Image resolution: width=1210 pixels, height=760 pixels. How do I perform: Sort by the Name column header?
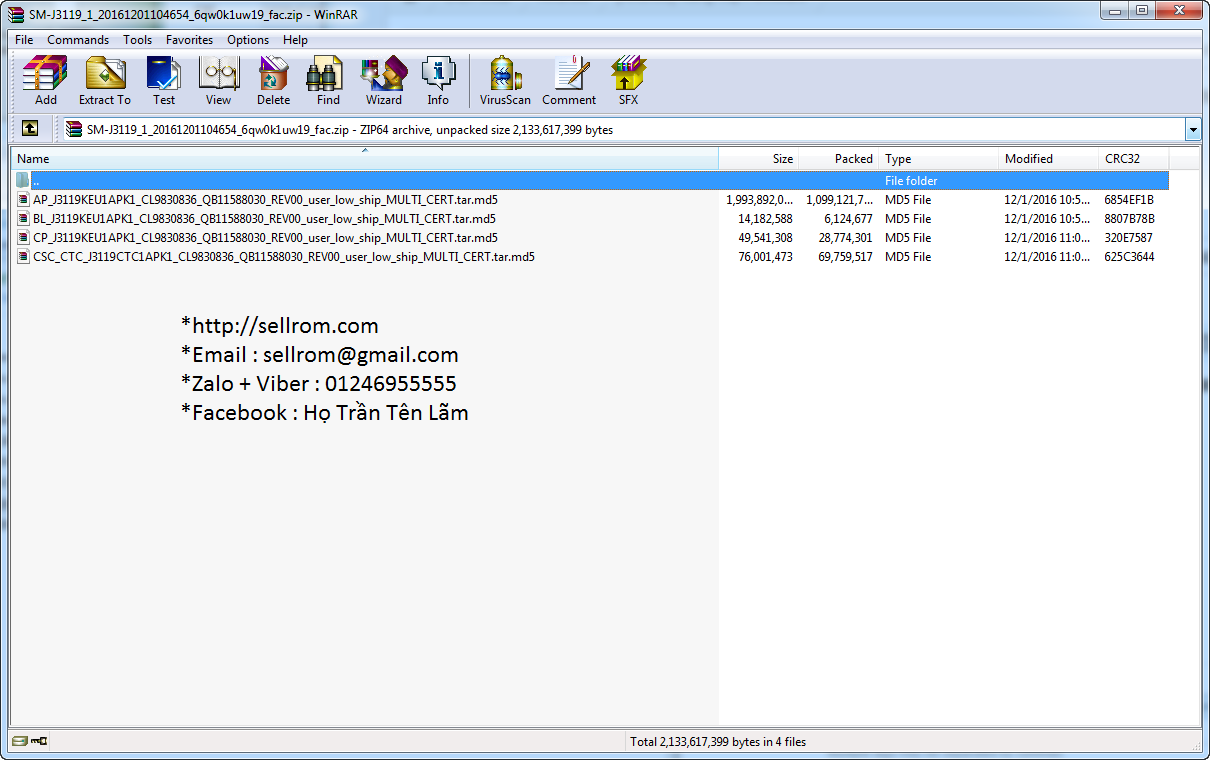pos(365,159)
